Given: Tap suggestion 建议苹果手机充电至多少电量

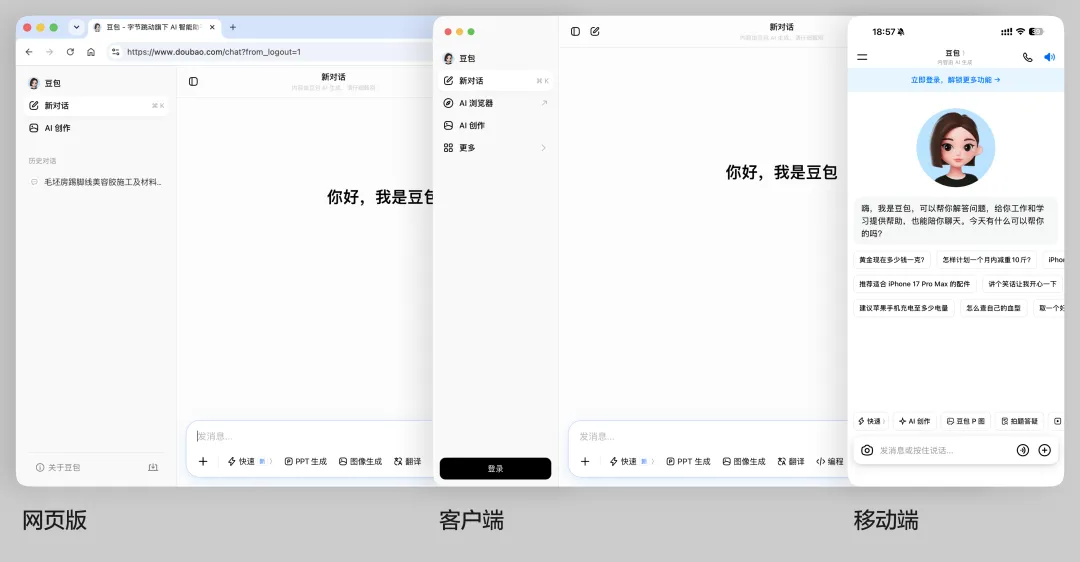Looking at the screenshot, I should 904,308.
